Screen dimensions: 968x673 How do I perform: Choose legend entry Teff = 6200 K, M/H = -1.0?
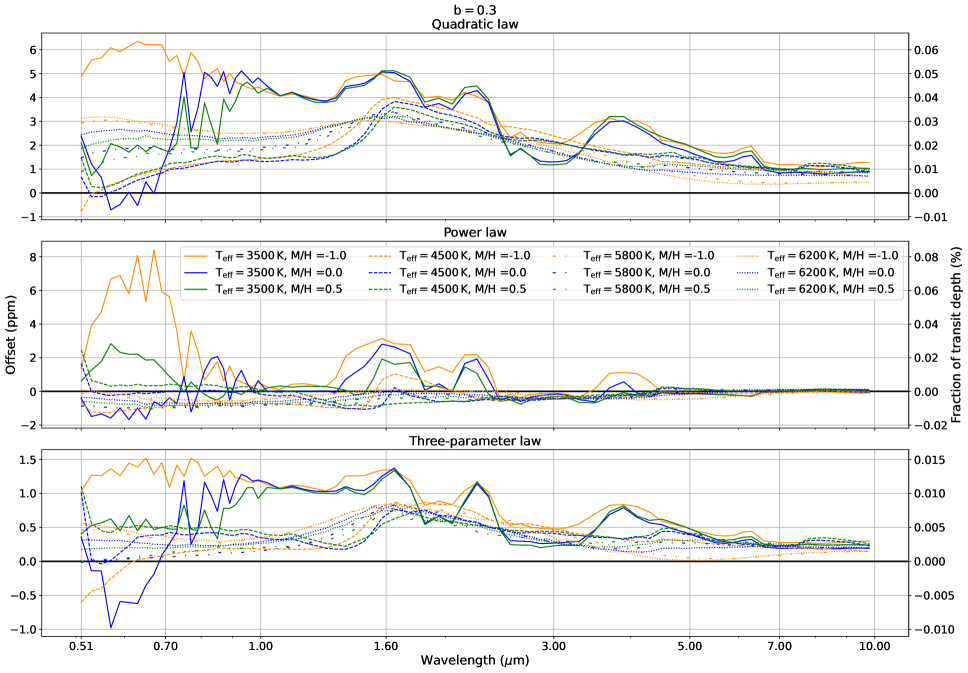click(819, 256)
